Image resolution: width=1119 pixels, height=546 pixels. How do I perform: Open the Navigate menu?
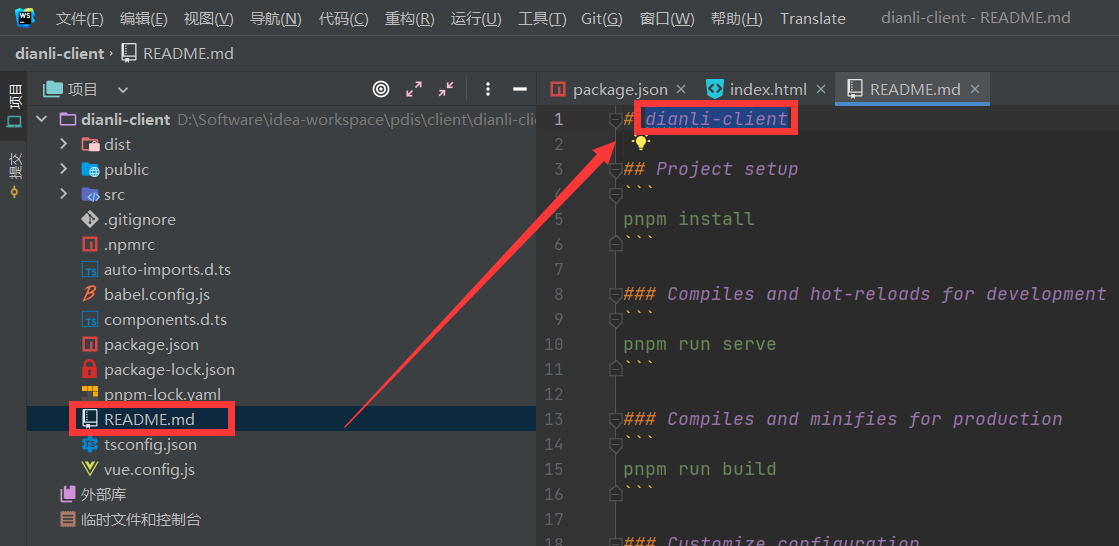(x=275, y=19)
